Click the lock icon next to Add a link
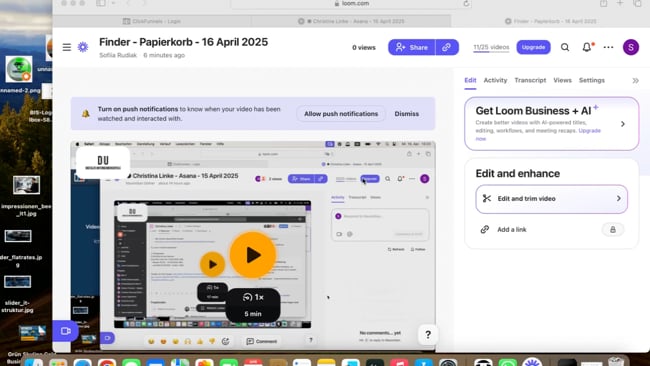650x366 pixels. tap(613, 230)
